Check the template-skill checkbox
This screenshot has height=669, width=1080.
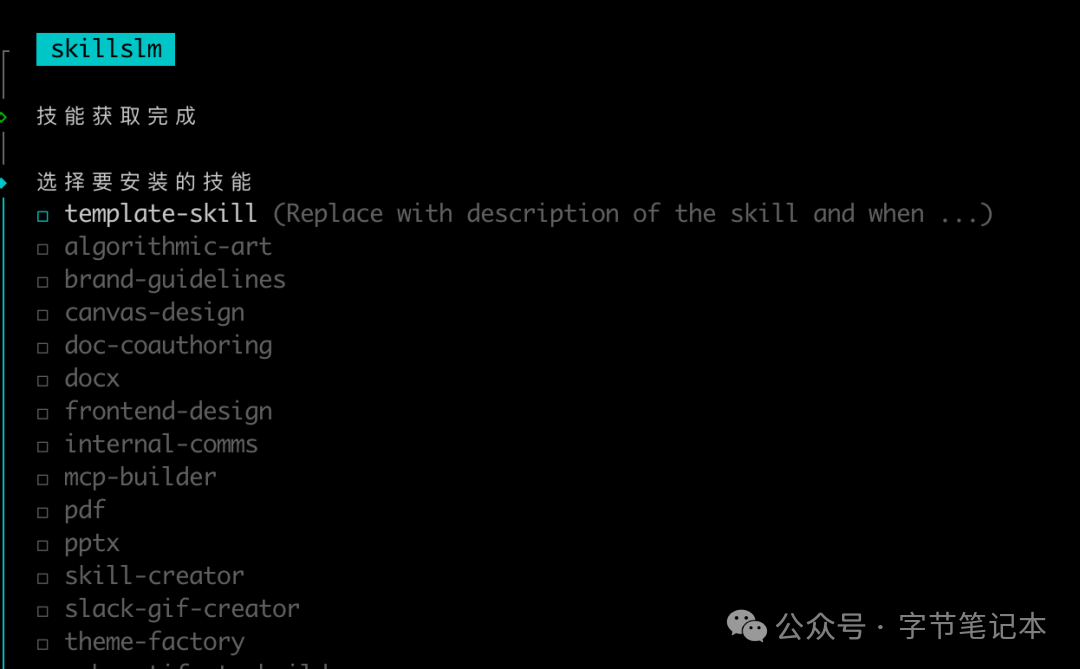pos(42,214)
